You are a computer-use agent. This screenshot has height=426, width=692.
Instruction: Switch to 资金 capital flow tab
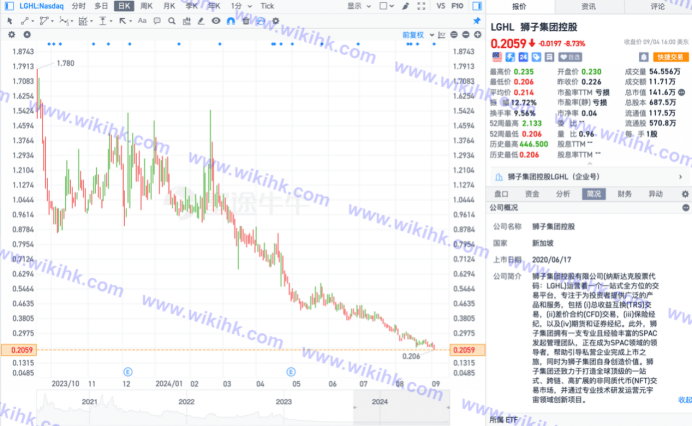click(532, 194)
